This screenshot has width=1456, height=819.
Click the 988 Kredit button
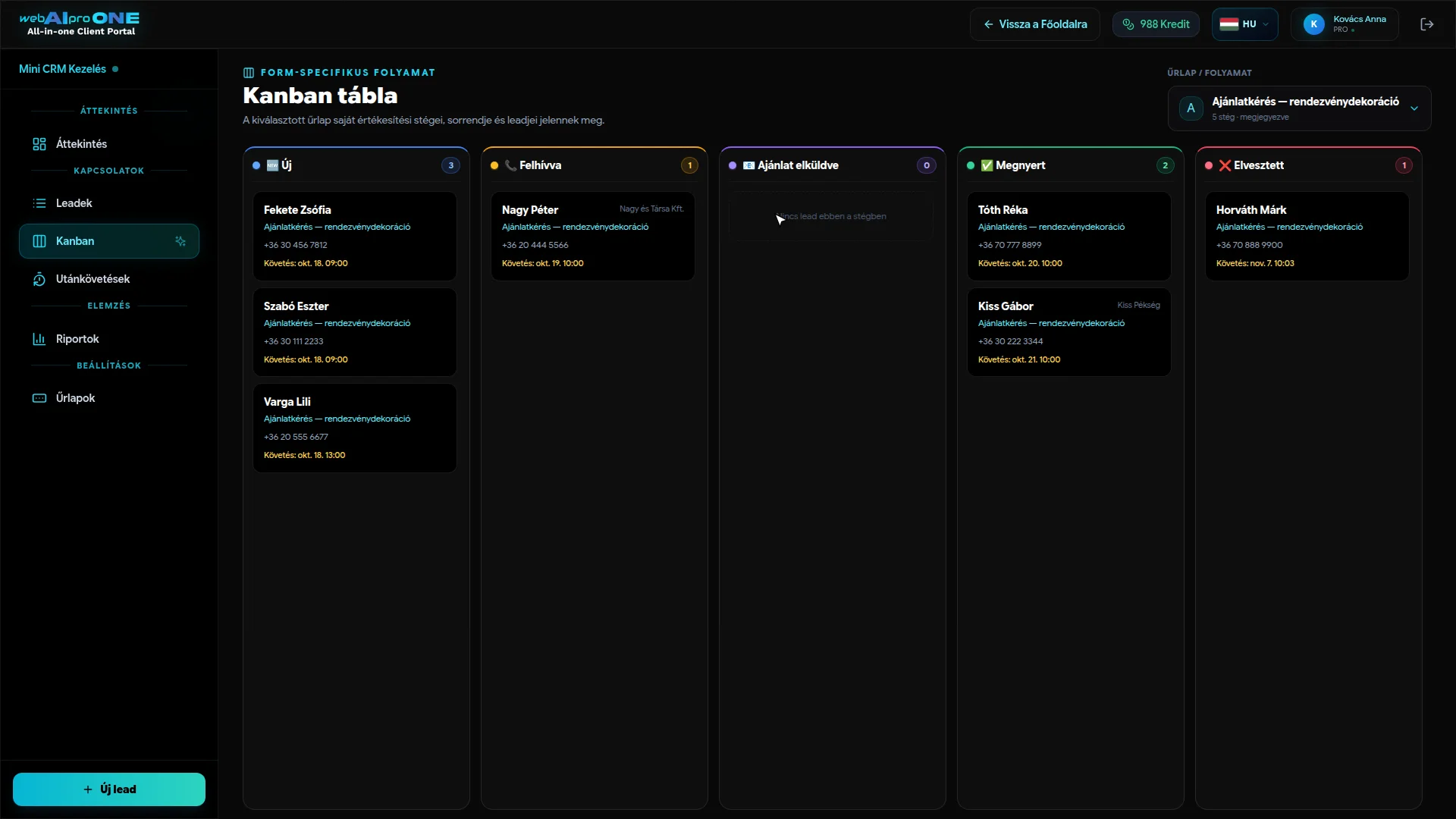pyautogui.click(x=1156, y=24)
